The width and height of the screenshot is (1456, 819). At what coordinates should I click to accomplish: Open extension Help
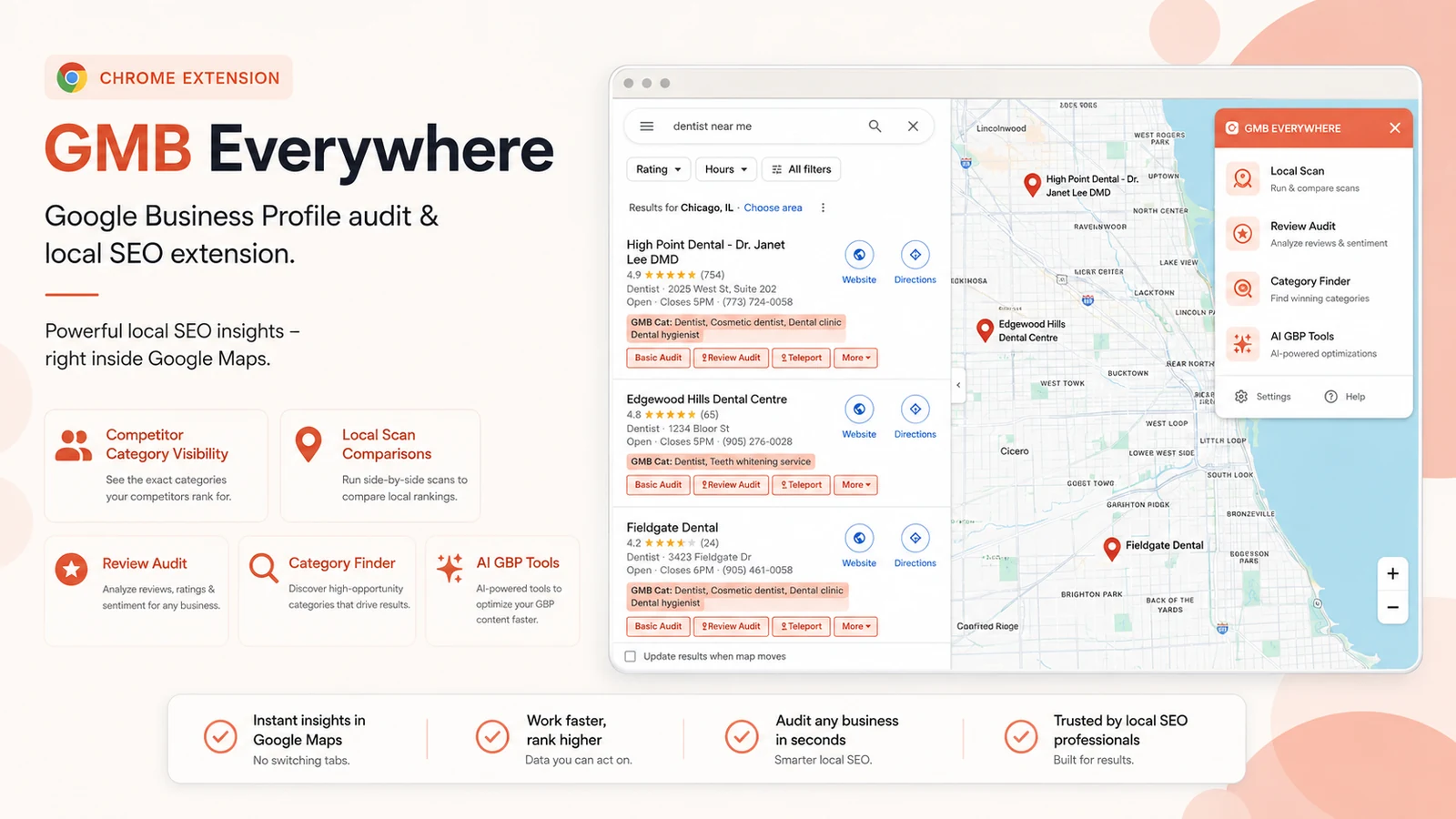pos(1345,397)
